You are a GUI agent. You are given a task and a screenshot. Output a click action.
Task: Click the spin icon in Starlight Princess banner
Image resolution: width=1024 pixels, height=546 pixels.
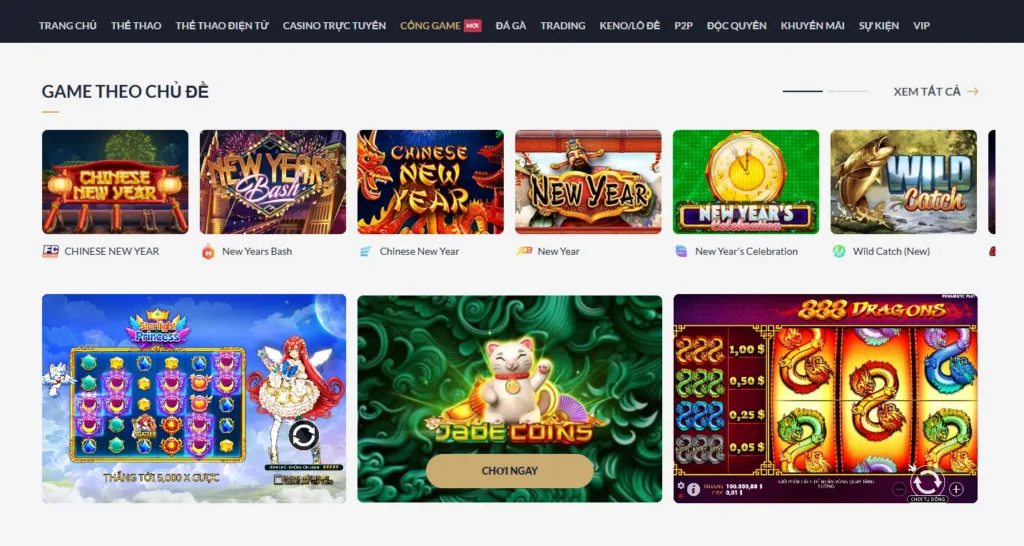304,436
